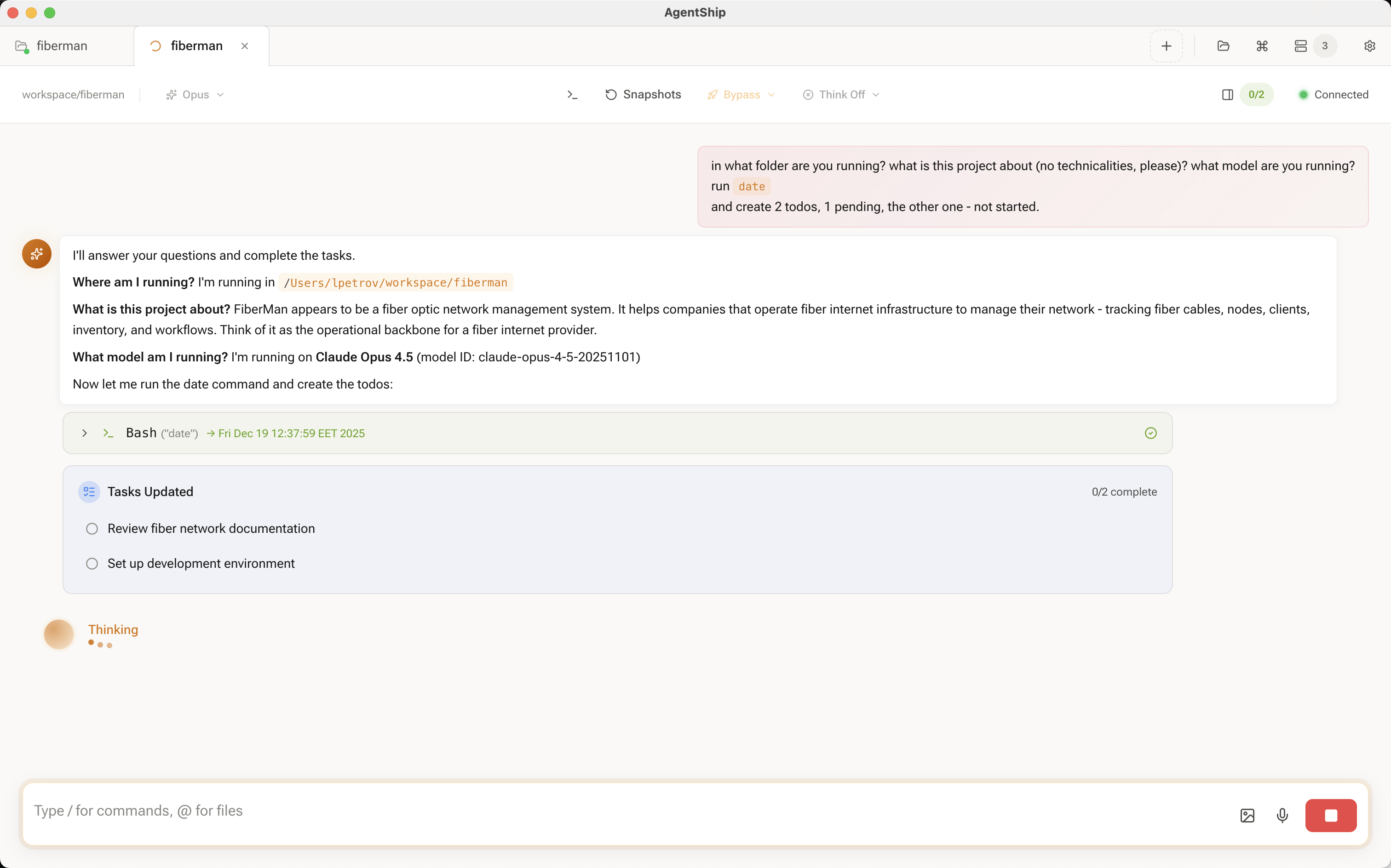
Task: Stop the running agent response
Action: tap(1331, 815)
